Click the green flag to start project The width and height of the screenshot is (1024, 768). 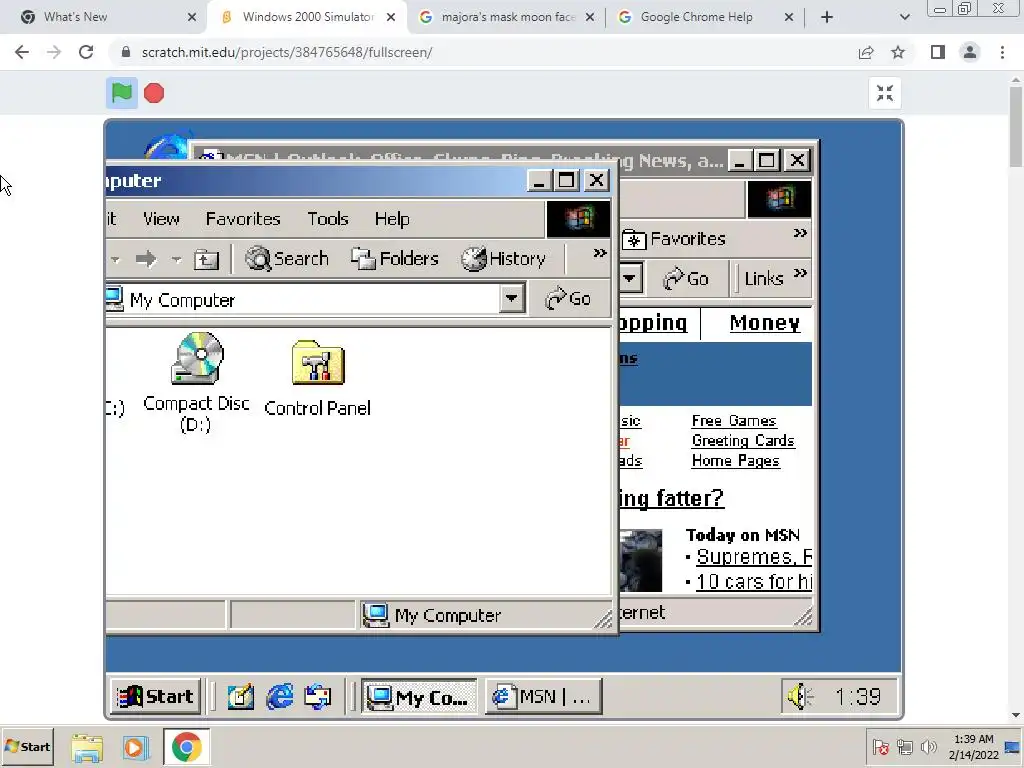point(121,93)
